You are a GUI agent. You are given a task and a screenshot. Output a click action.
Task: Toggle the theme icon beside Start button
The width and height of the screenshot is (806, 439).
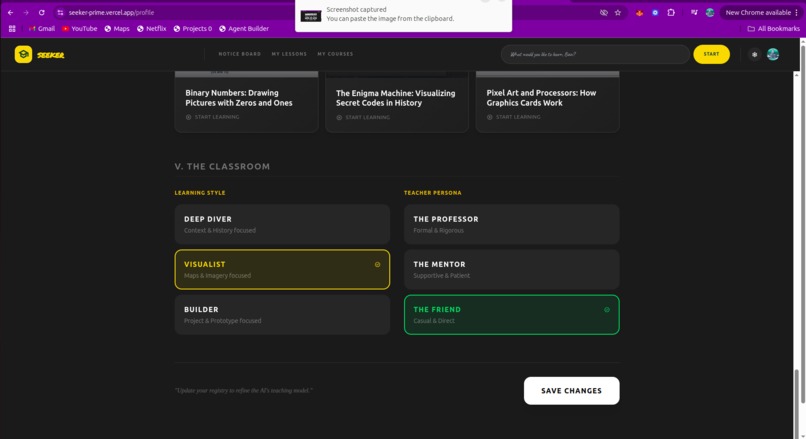(x=754, y=54)
